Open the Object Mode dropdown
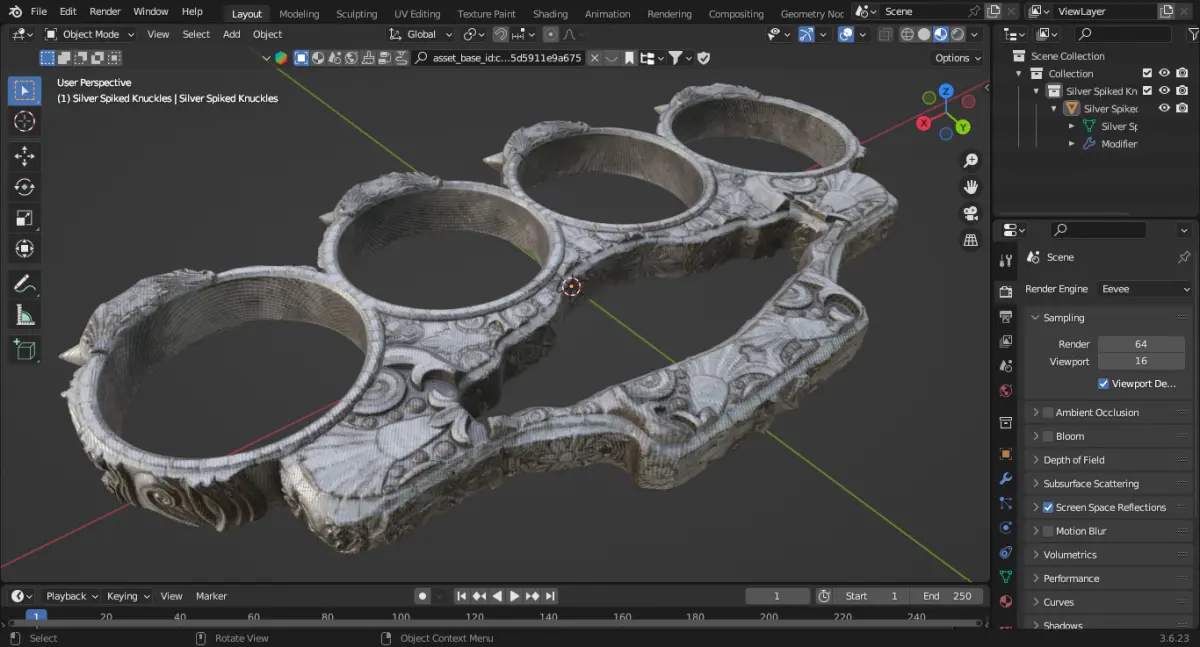Image resolution: width=1200 pixels, height=647 pixels. point(90,34)
